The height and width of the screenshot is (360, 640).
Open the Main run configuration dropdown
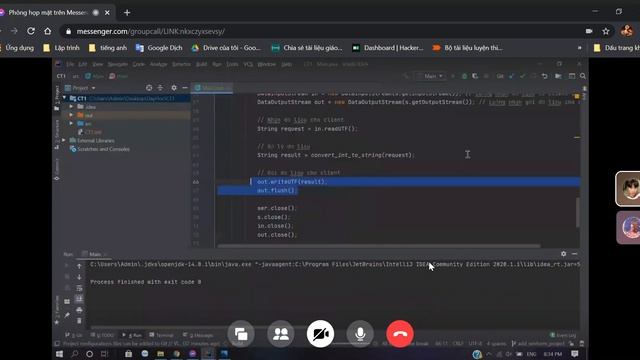click(x=429, y=76)
